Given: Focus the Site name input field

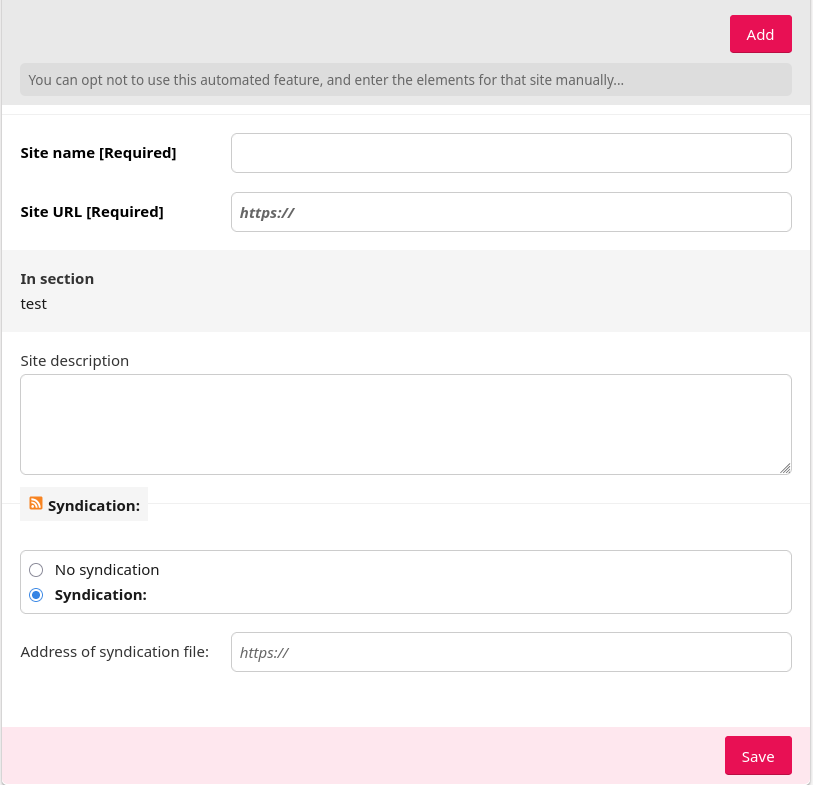Looking at the screenshot, I should coord(510,153).
